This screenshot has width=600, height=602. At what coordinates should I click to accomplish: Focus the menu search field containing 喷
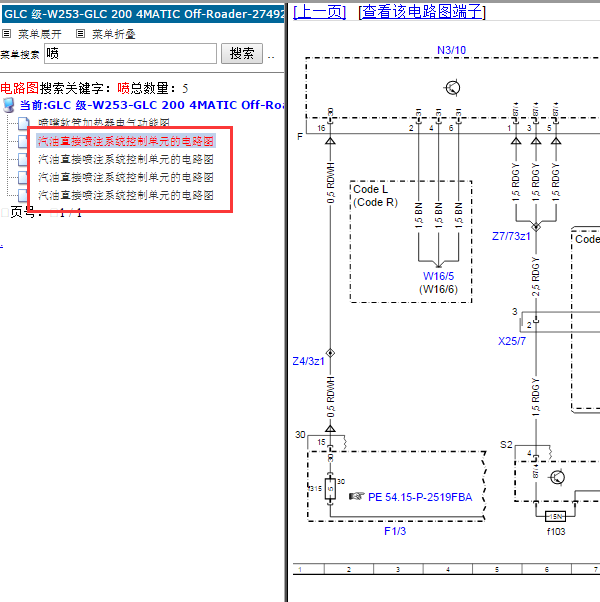point(131,53)
